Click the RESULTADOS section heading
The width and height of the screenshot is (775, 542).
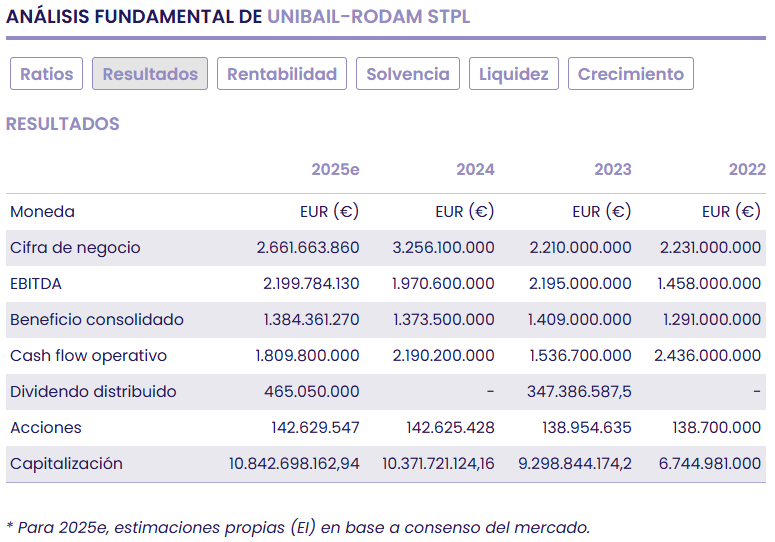(63, 124)
